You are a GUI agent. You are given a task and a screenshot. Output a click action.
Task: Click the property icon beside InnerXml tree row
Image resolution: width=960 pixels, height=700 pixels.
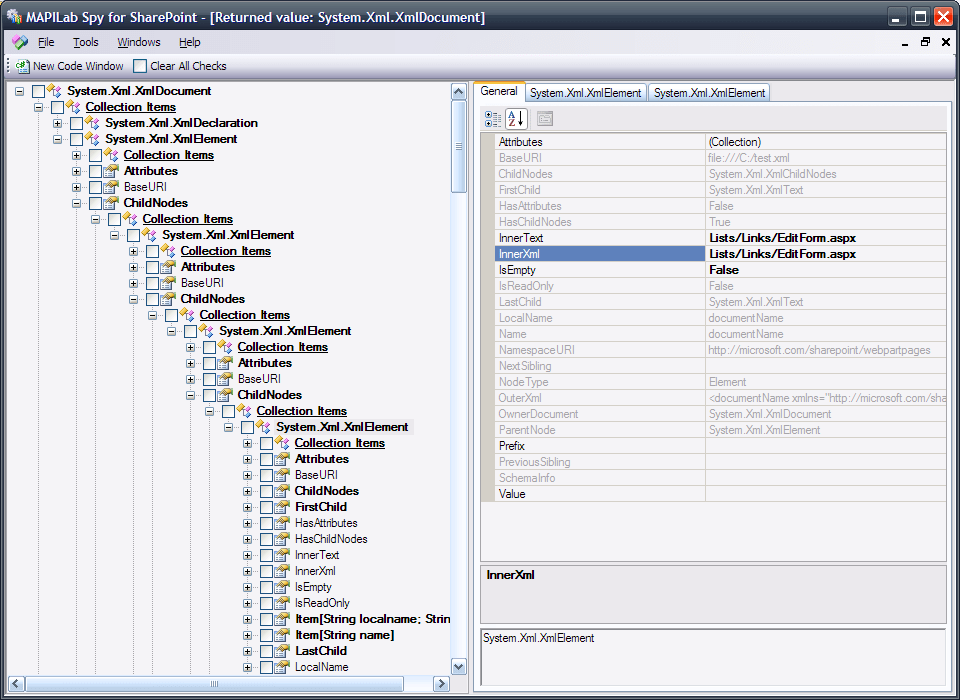coord(282,571)
